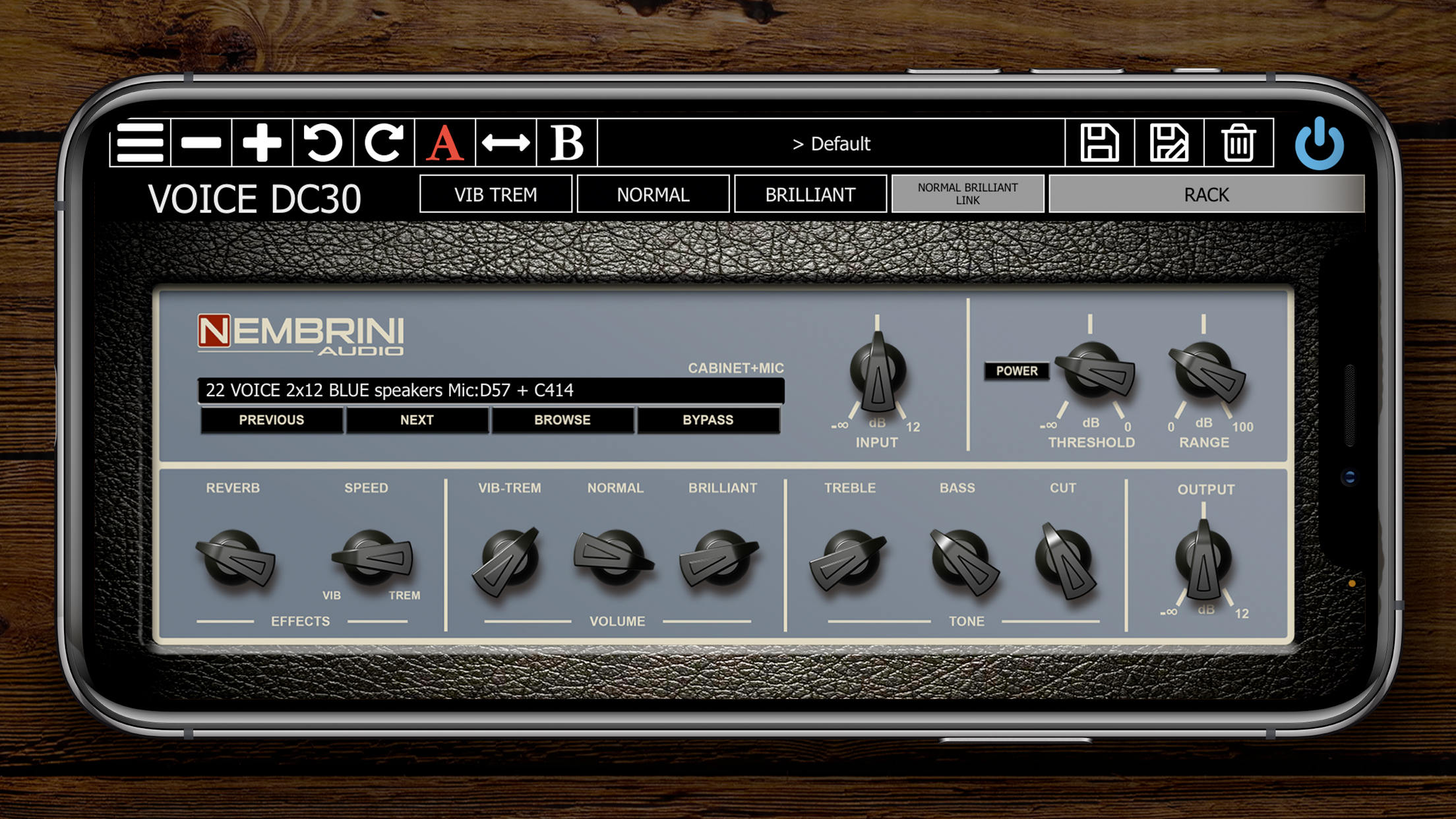Screen dimensions: 1456x819
Task: Switch to the VIB TREM channel tab
Action: pyautogui.click(x=495, y=194)
